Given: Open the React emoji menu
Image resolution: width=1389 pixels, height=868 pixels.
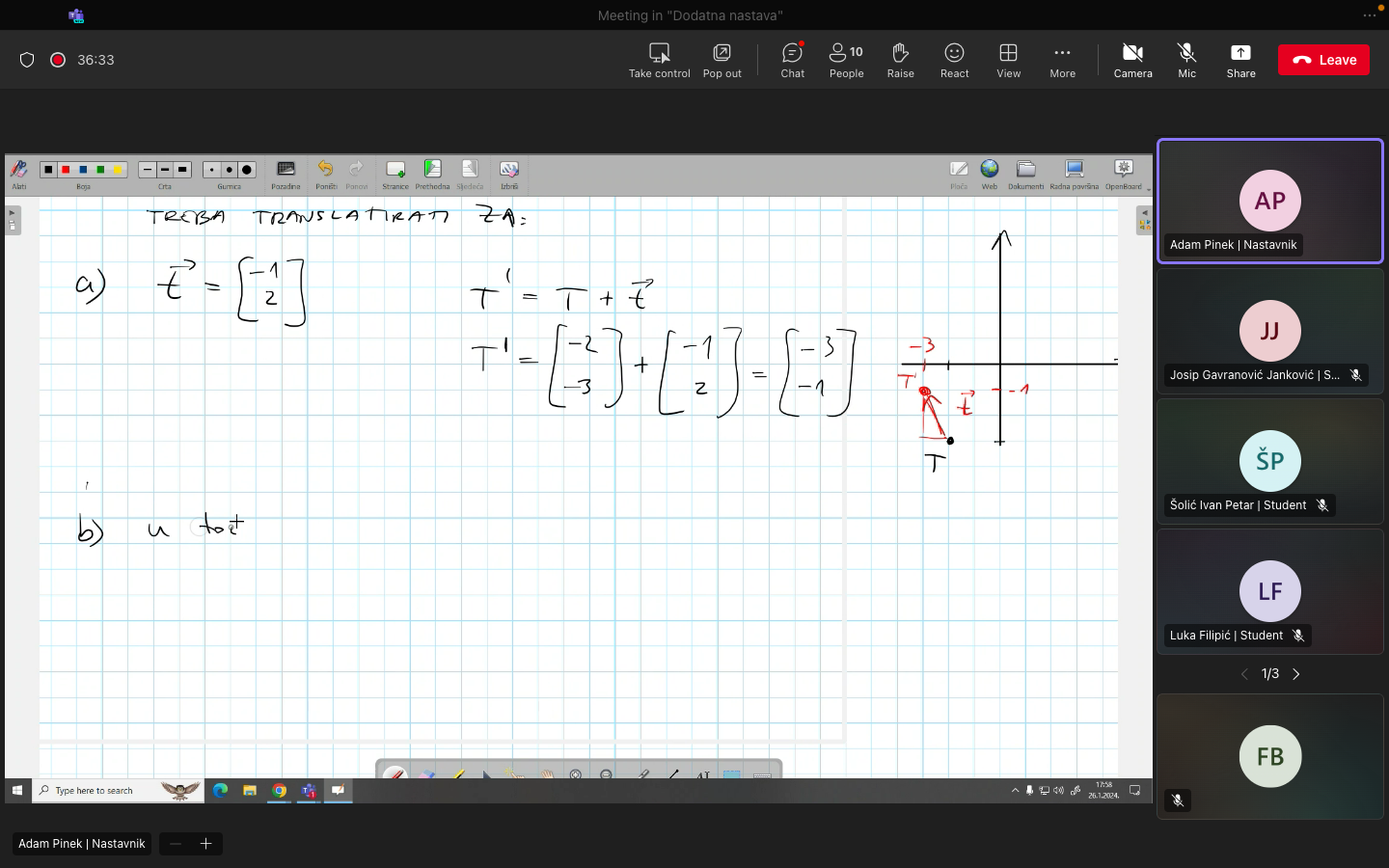Looking at the screenshot, I should (x=955, y=60).
